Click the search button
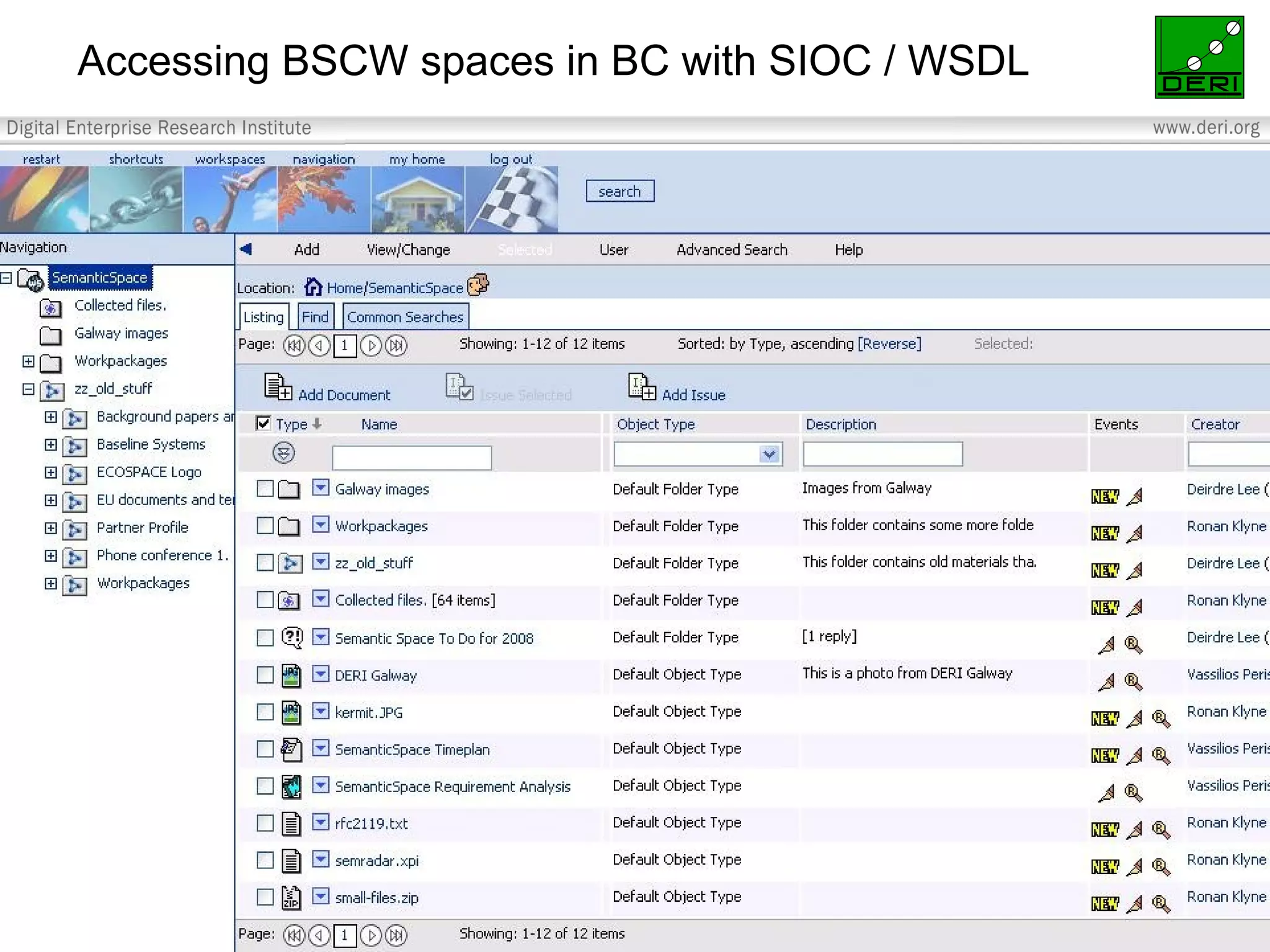Image resolution: width=1270 pixels, height=952 pixels. tap(619, 192)
